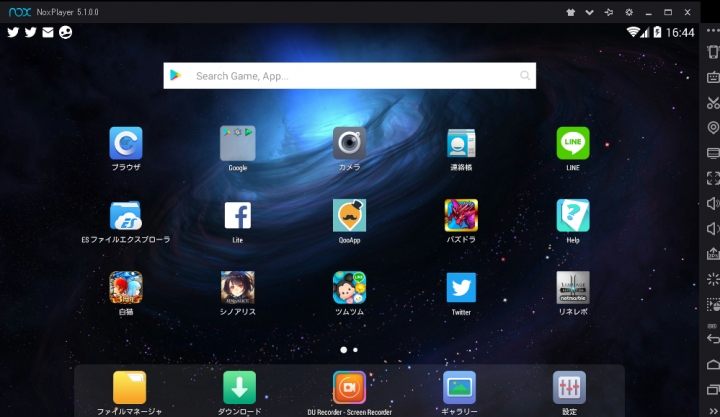
Task: Click the magnifier search icon
Action: click(x=525, y=75)
